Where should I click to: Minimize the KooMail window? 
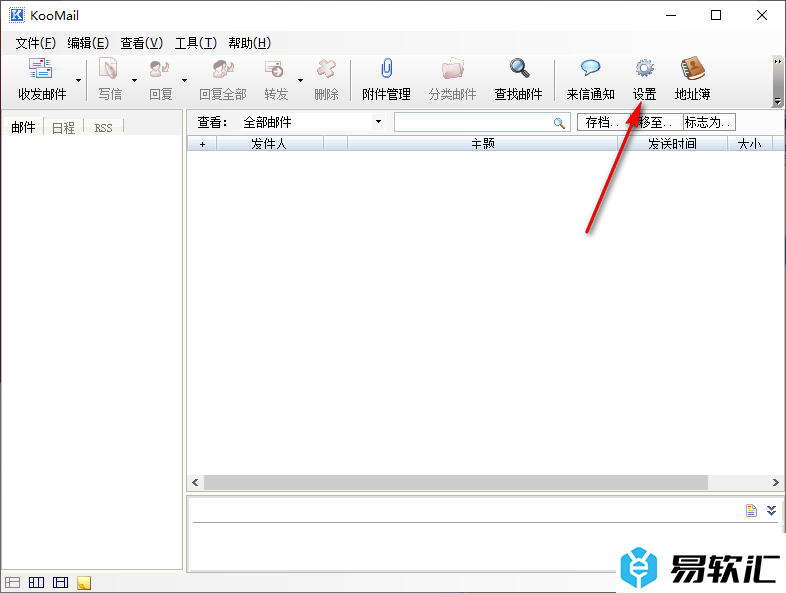(671, 15)
